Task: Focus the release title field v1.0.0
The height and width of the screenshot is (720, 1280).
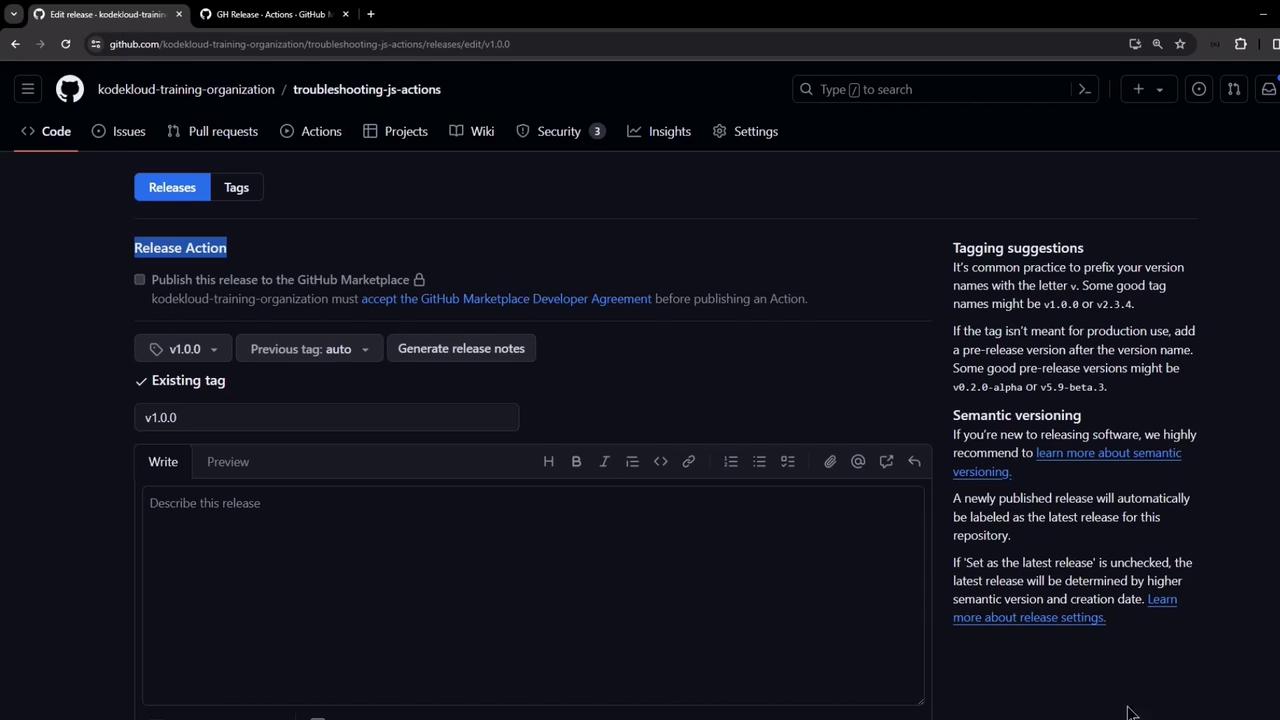Action: click(x=326, y=417)
